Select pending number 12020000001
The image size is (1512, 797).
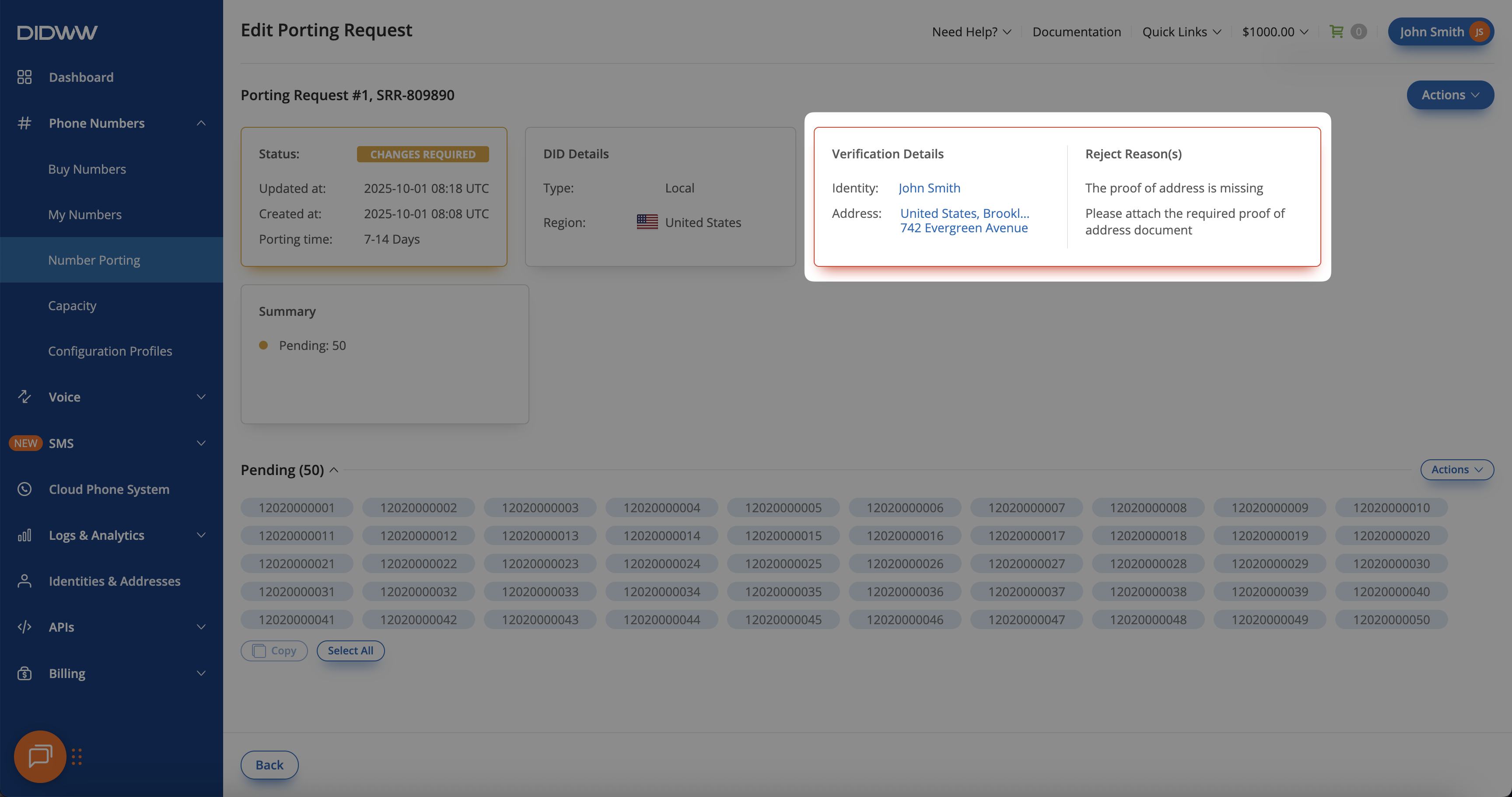(297, 508)
